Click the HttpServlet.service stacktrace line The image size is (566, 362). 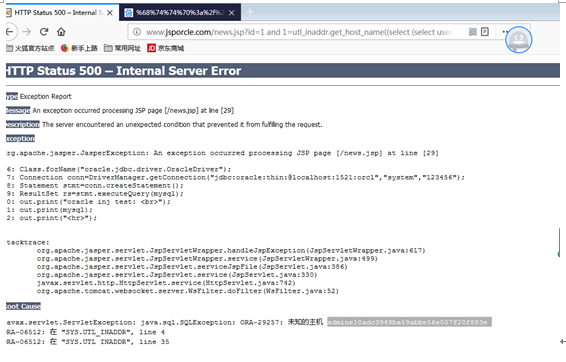(166, 283)
